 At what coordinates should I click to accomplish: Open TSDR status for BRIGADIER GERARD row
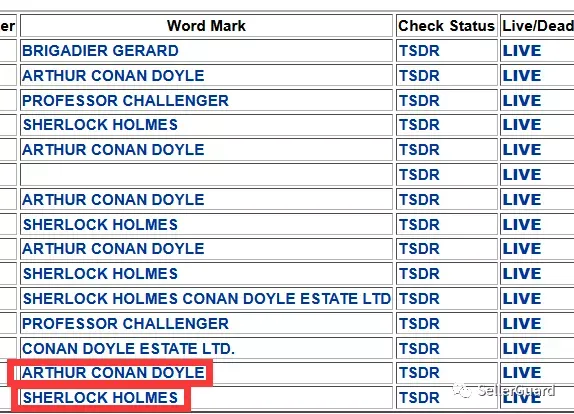[x=419, y=51]
